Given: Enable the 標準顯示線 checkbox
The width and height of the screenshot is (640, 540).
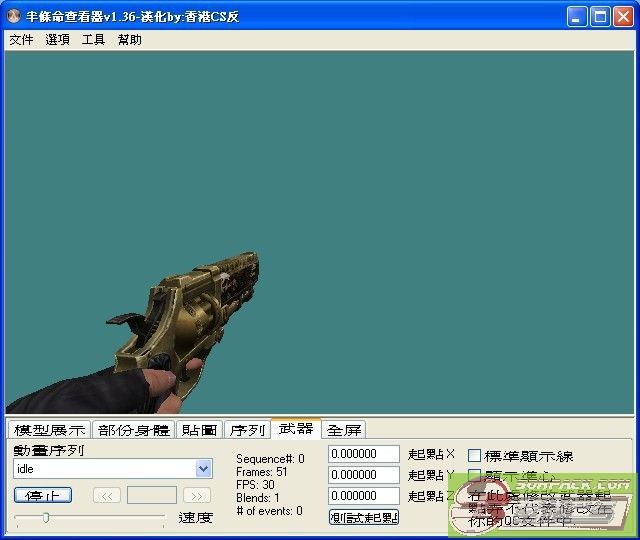Looking at the screenshot, I should point(475,456).
